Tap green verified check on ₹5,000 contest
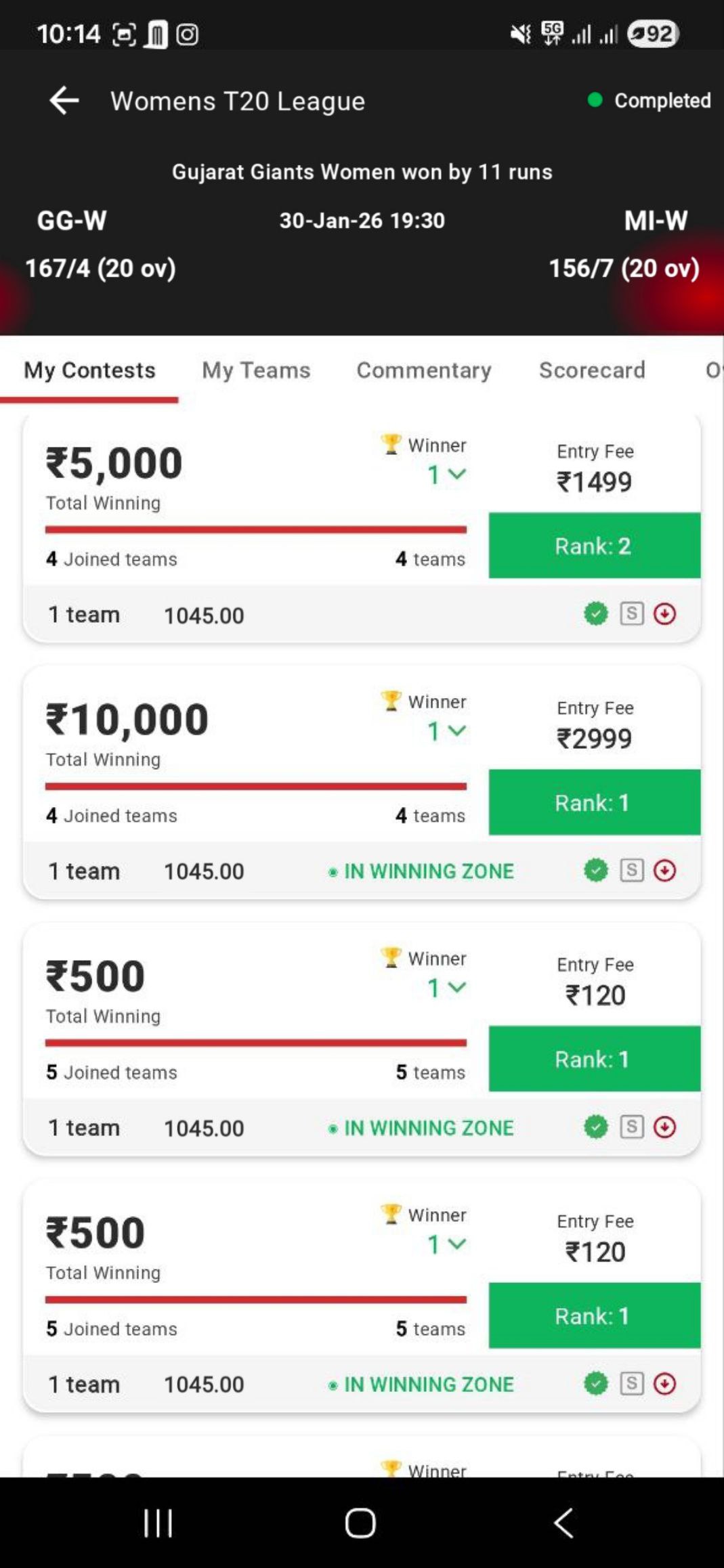 click(595, 614)
